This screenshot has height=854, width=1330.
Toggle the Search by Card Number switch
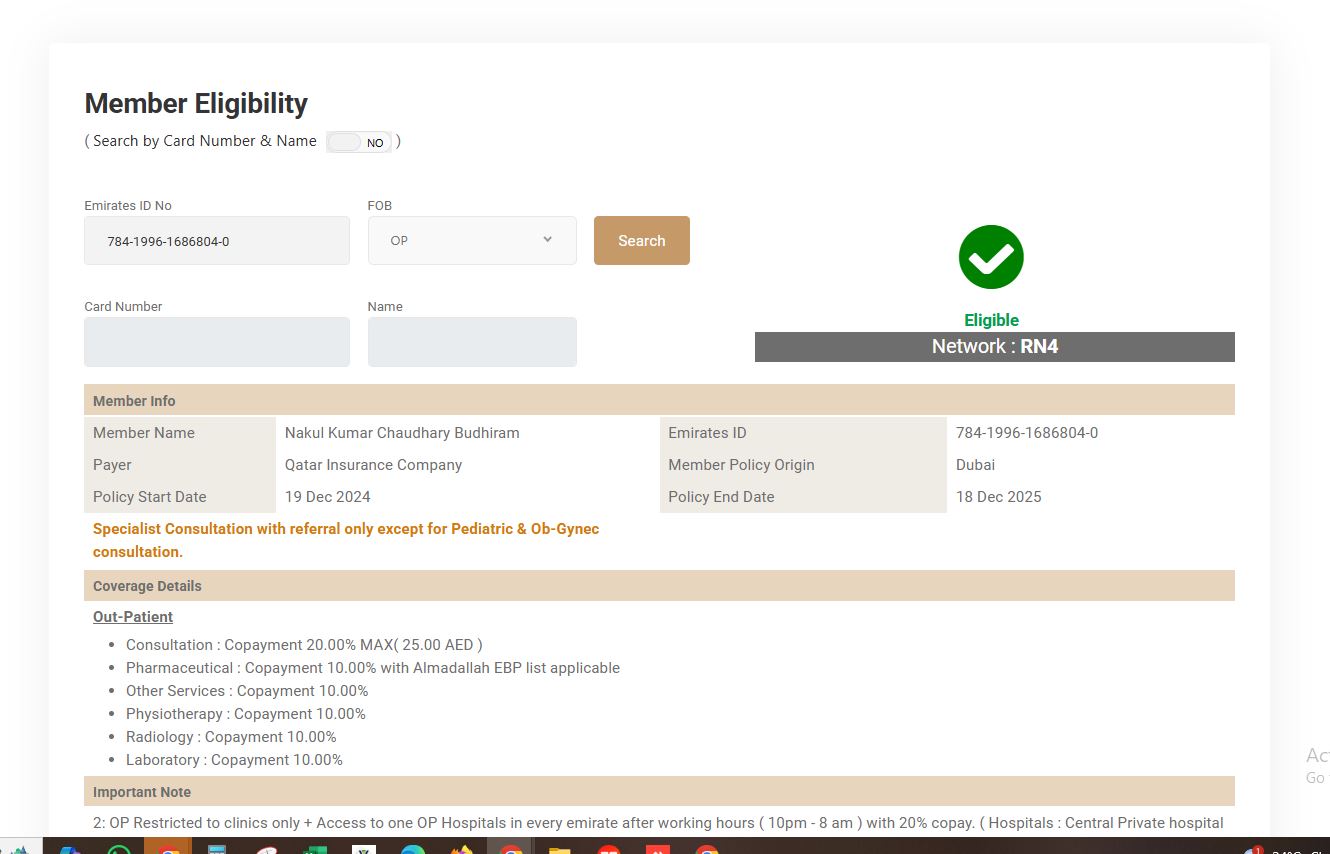(x=359, y=142)
